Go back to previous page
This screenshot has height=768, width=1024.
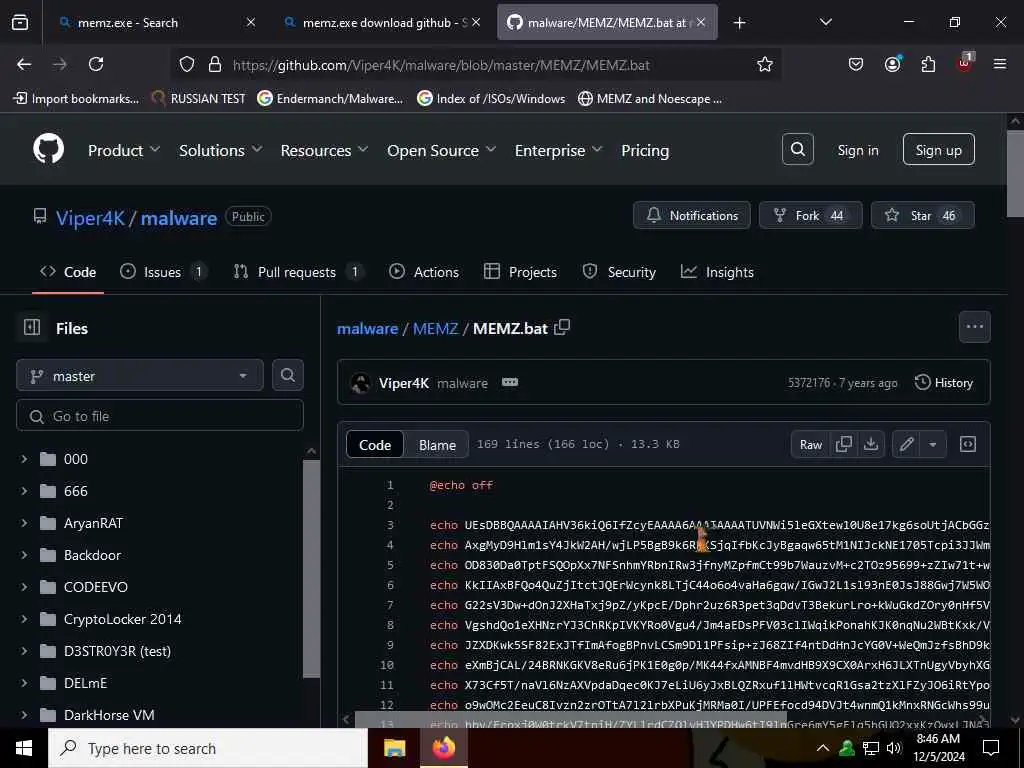point(24,64)
